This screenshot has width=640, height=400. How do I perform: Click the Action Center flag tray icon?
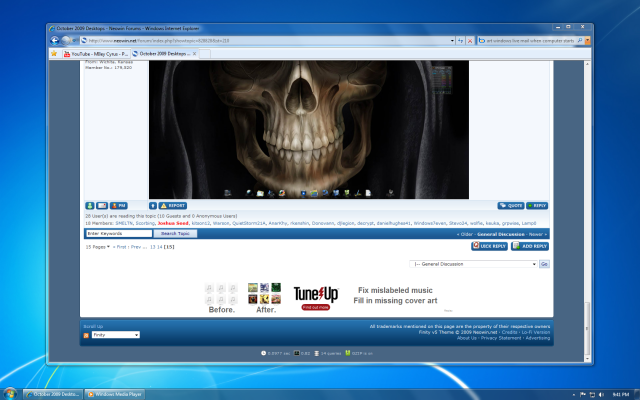(x=583, y=395)
